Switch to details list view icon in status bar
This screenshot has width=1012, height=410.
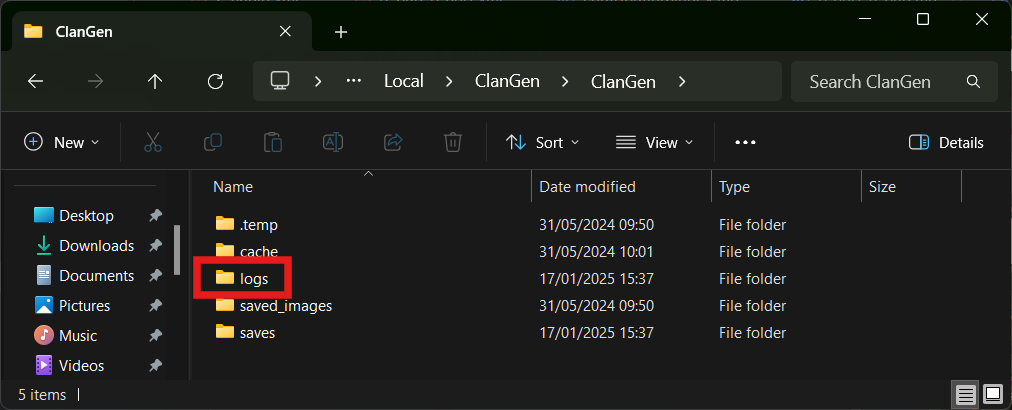click(x=966, y=394)
